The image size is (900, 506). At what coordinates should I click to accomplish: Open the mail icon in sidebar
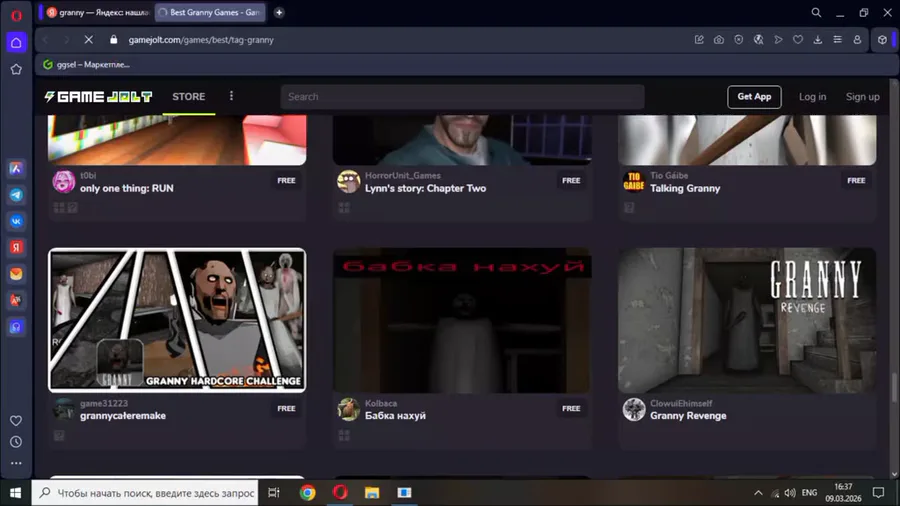tap(16, 274)
